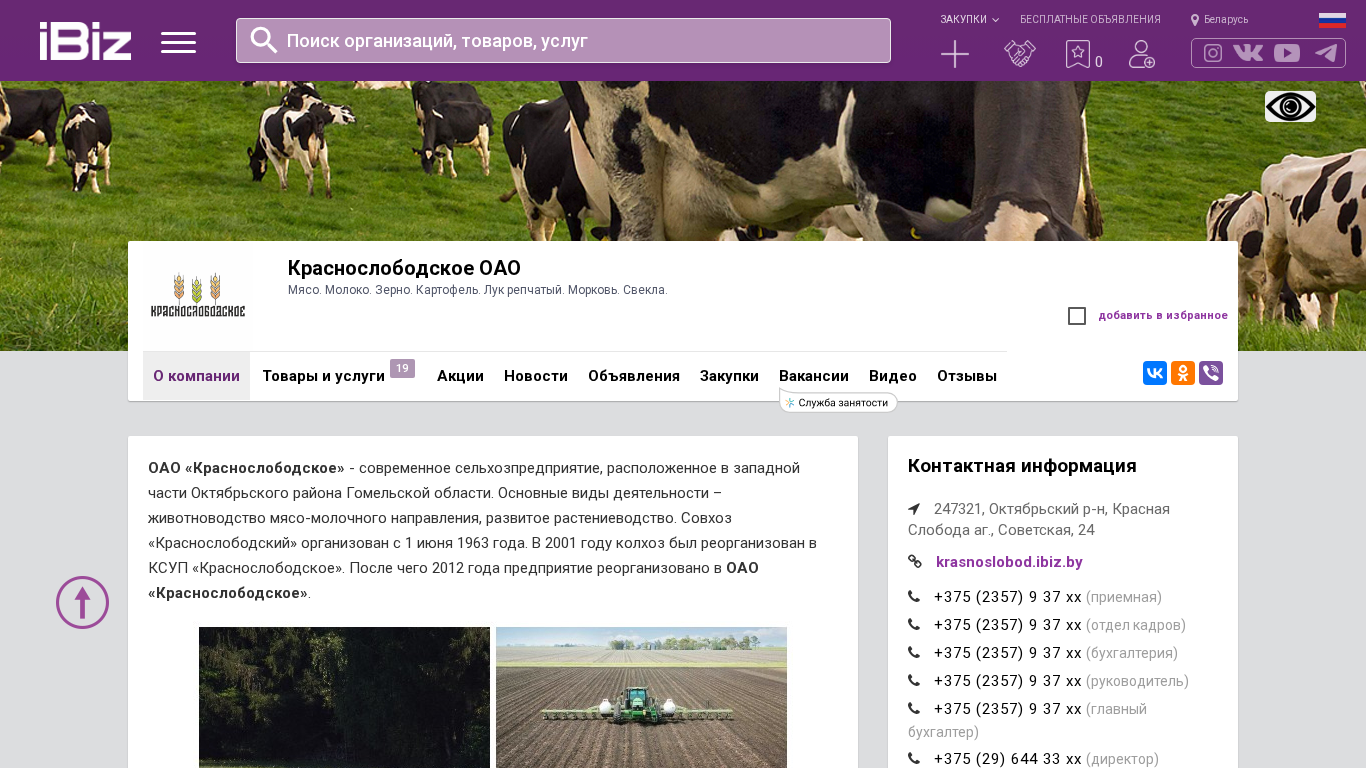The width and height of the screenshot is (1366, 768).
Task: Open the Instagram social link
Action: pyautogui.click(x=1213, y=53)
